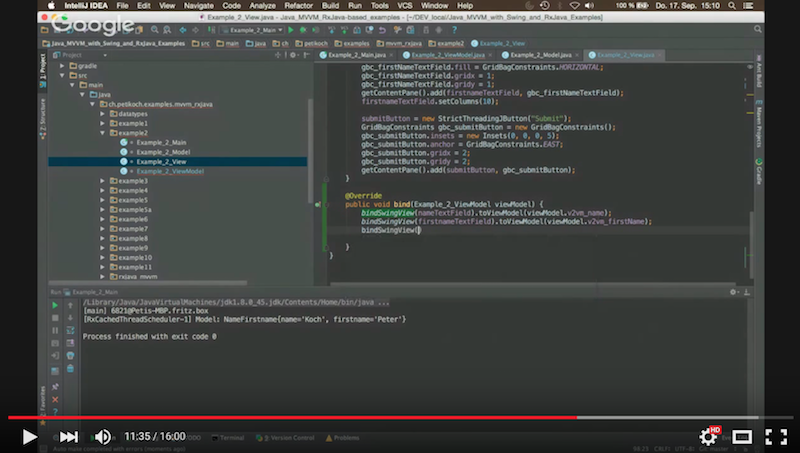Open Run panel settings gear
The image size is (800, 453).
pyautogui.click(x=733, y=292)
